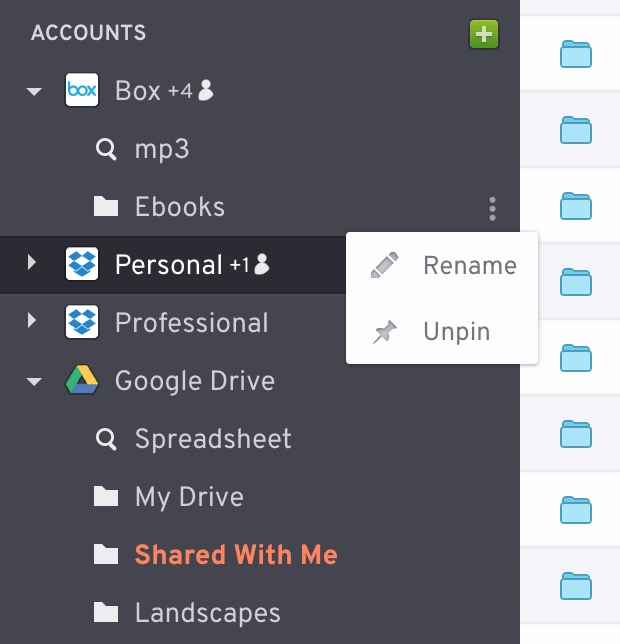Viewport: 620px width, 644px height.
Task: Click the Professional Dropbox logo icon
Action: point(82,322)
